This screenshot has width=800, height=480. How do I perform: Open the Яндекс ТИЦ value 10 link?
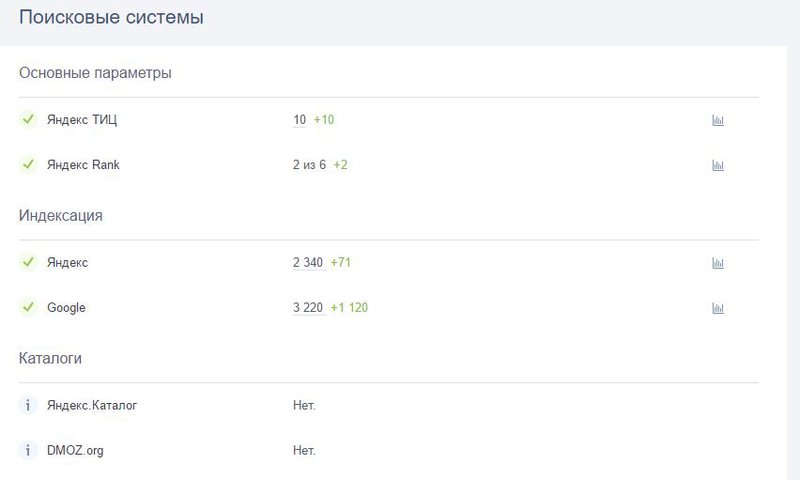coord(299,121)
